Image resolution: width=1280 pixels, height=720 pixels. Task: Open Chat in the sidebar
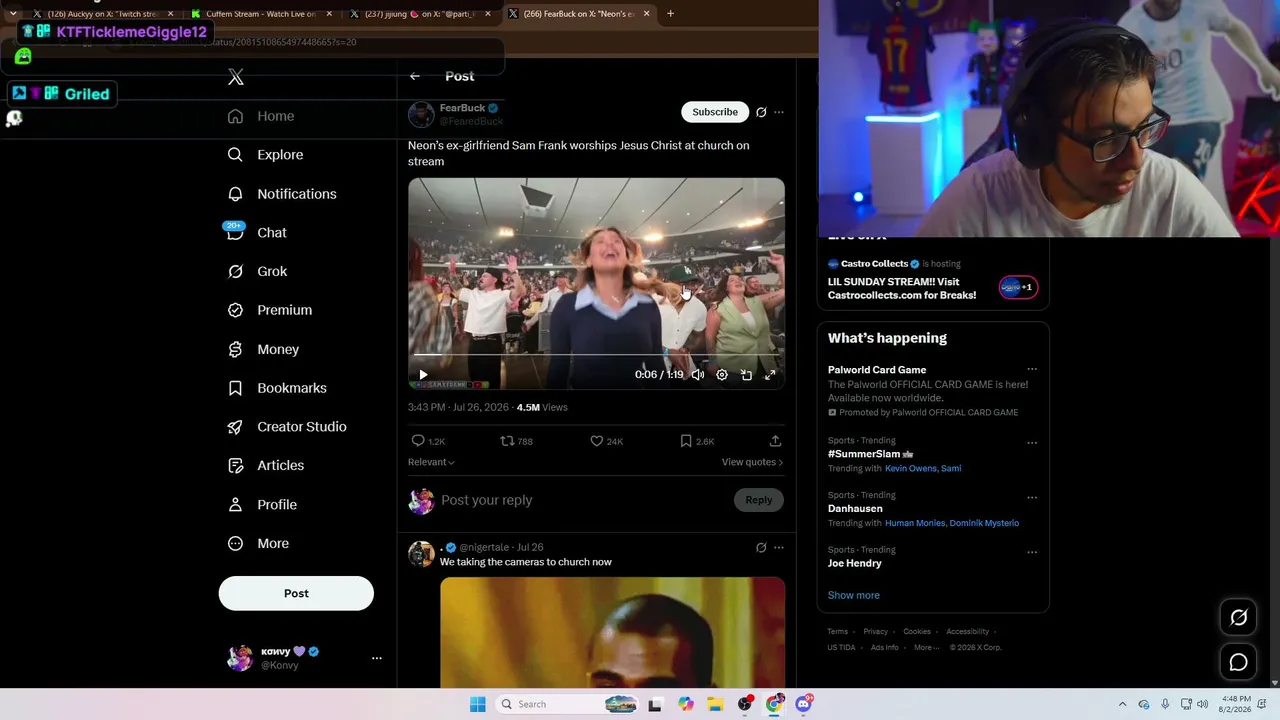coord(257,232)
